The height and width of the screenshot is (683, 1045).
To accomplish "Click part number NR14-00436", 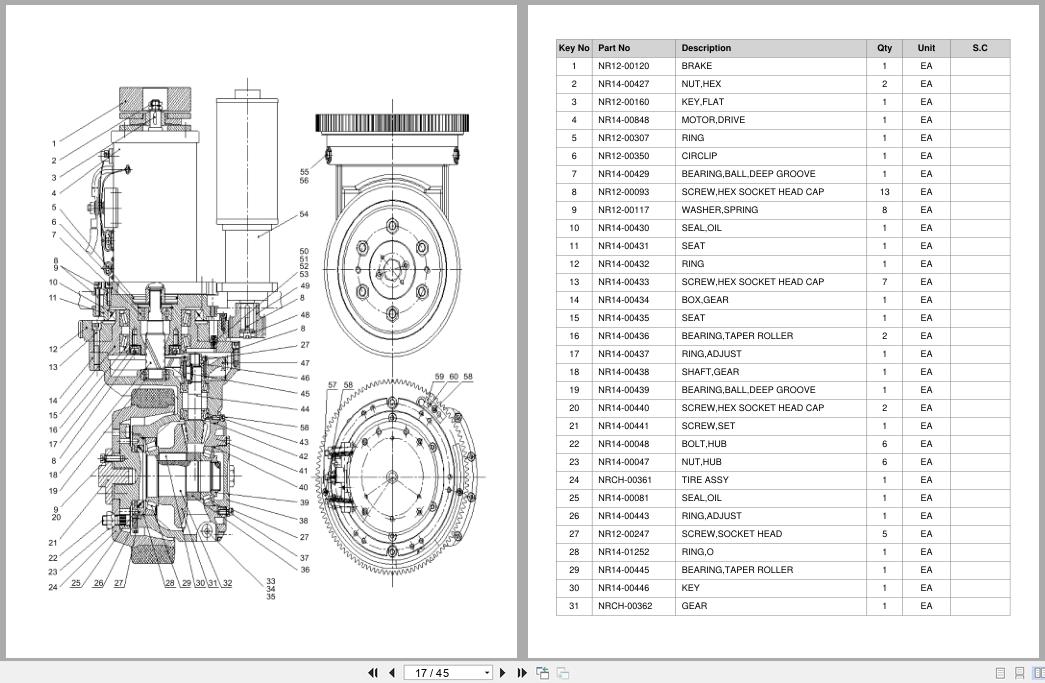I will click(x=623, y=336).
